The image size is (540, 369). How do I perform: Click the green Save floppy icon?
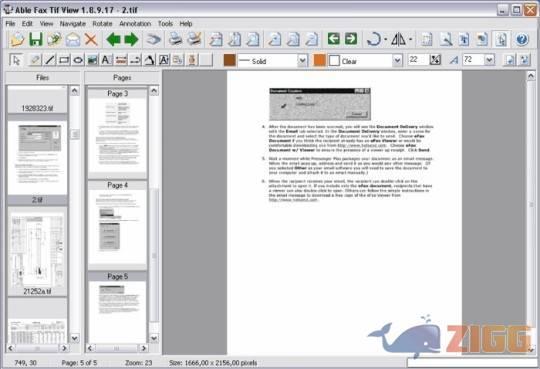[35, 39]
